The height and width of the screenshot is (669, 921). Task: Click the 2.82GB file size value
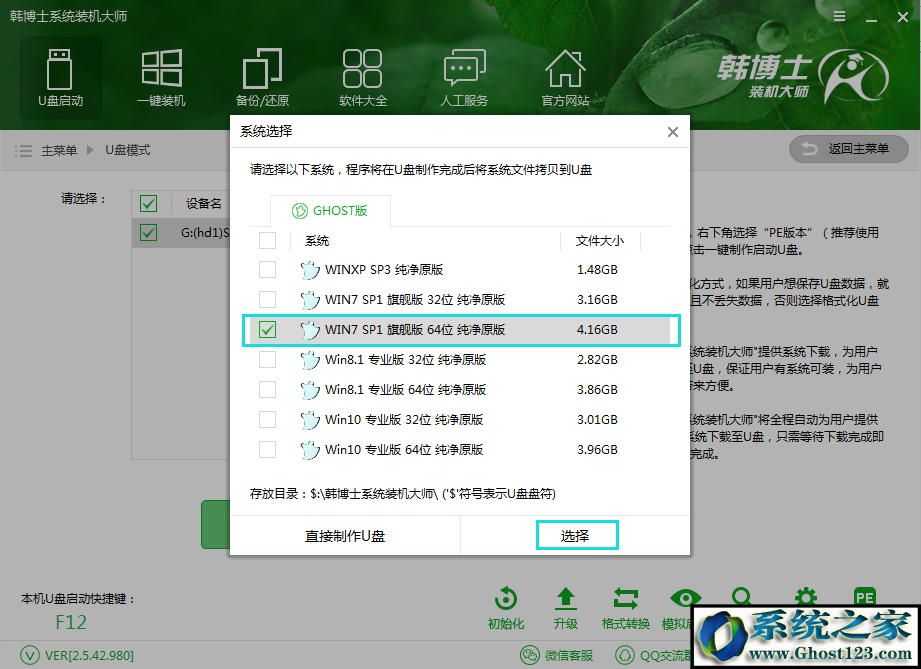click(x=597, y=359)
